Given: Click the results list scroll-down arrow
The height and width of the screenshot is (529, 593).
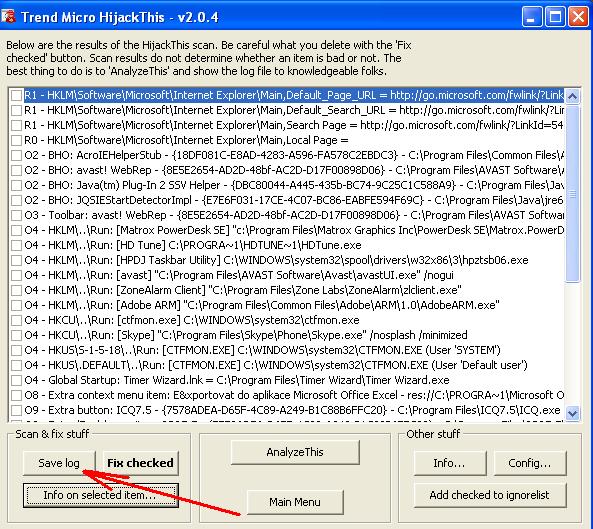Looking at the screenshot, I should pos(573,413).
